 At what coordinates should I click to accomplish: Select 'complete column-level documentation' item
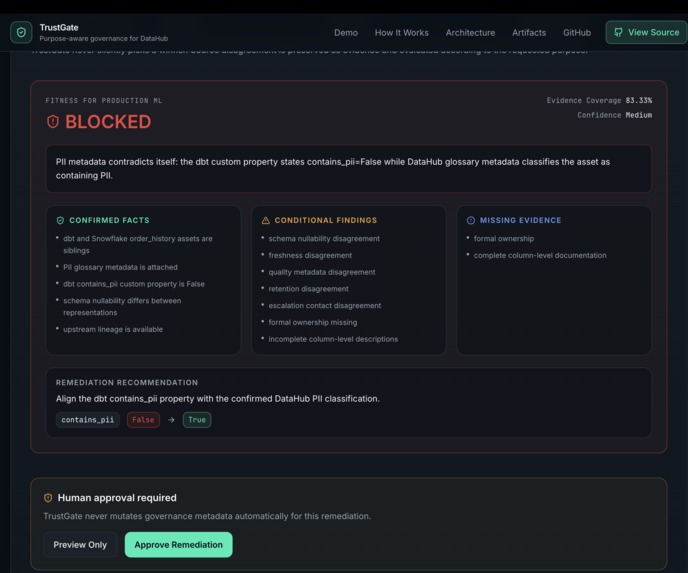(540, 255)
